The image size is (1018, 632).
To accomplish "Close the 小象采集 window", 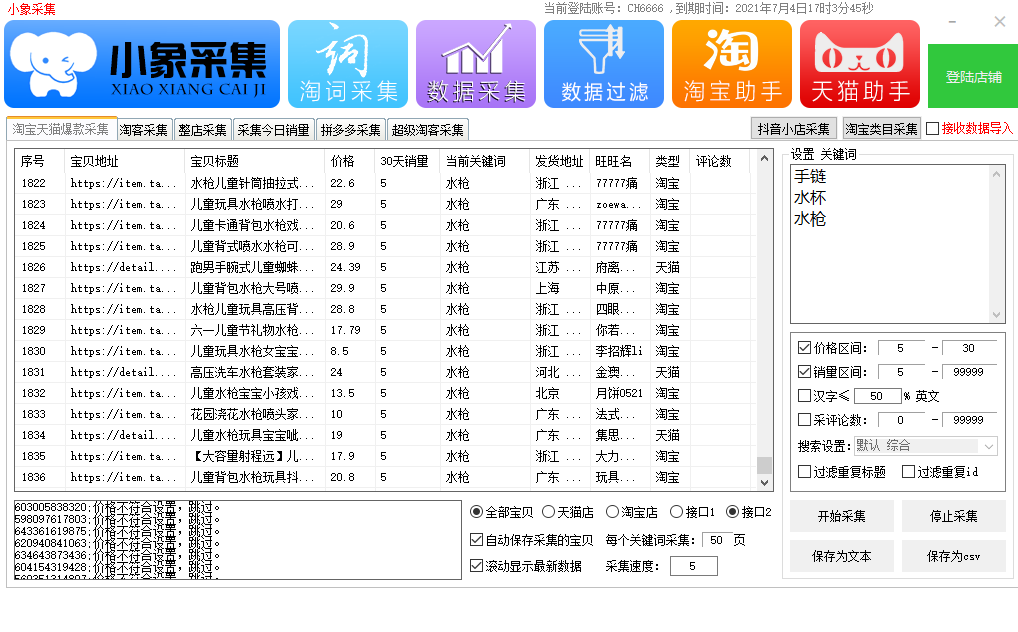I will [x=1000, y=22].
